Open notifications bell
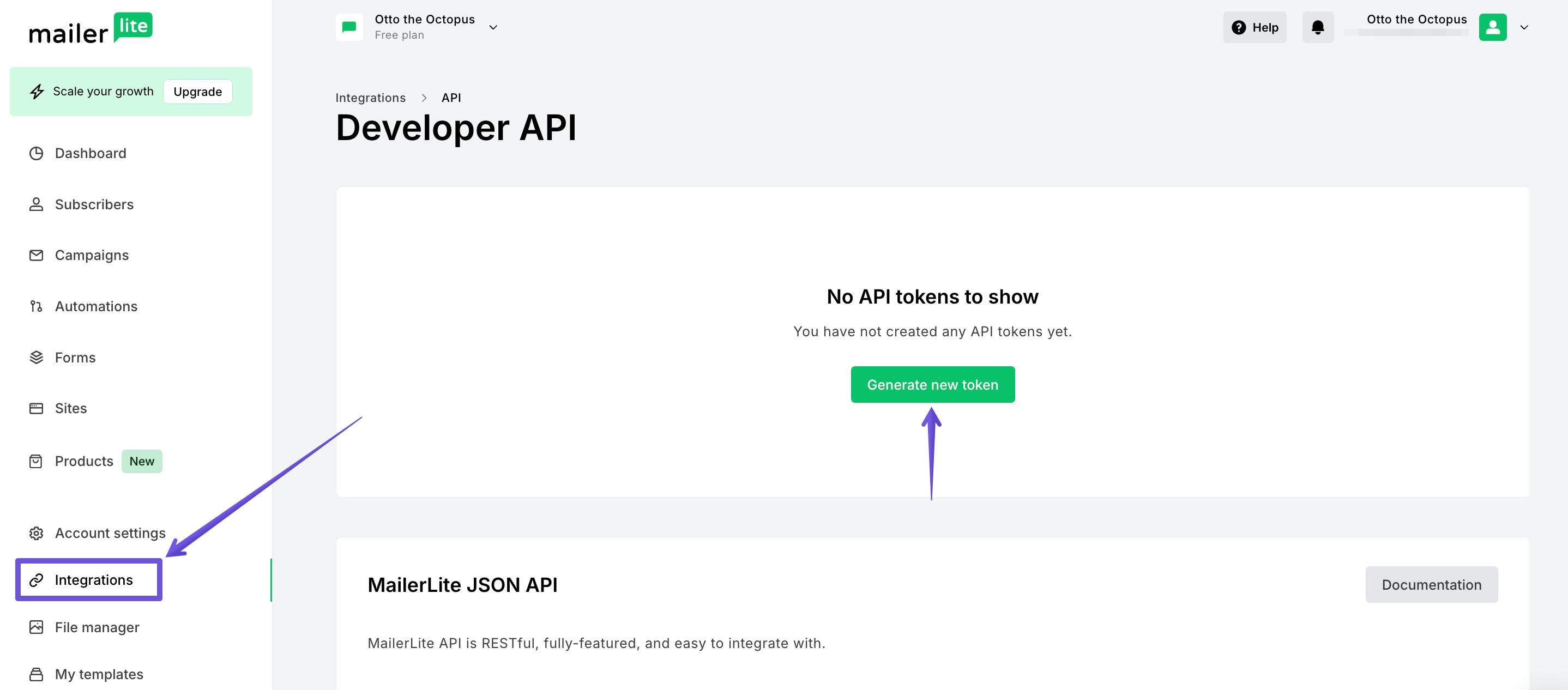The height and width of the screenshot is (690, 1568). pyautogui.click(x=1318, y=27)
